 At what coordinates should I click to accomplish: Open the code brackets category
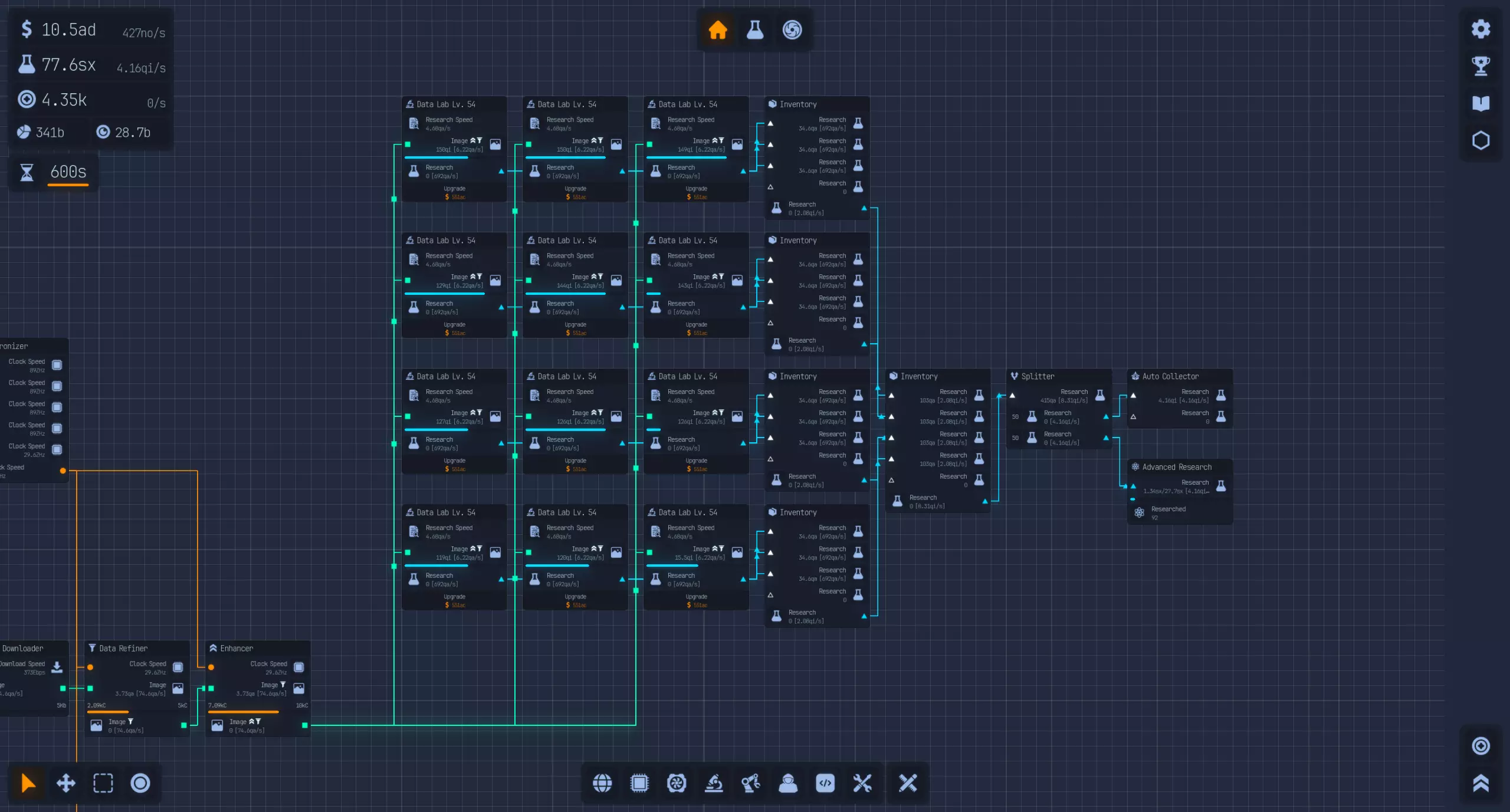pyautogui.click(x=825, y=783)
